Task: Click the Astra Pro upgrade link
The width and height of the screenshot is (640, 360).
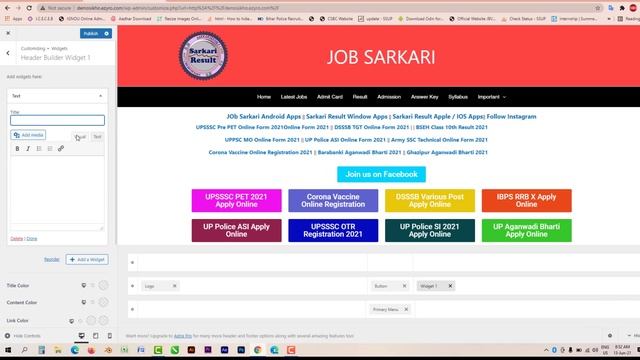Action: (182, 336)
